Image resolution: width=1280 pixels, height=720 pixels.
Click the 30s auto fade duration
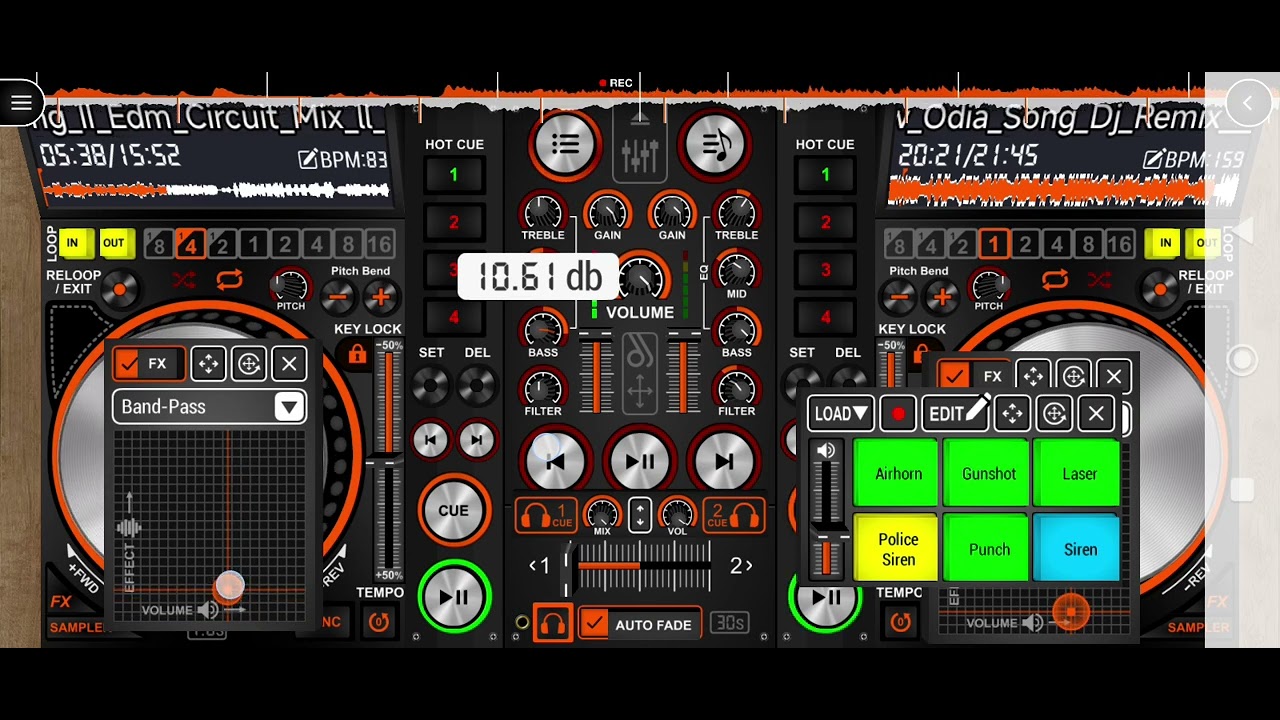(x=729, y=623)
